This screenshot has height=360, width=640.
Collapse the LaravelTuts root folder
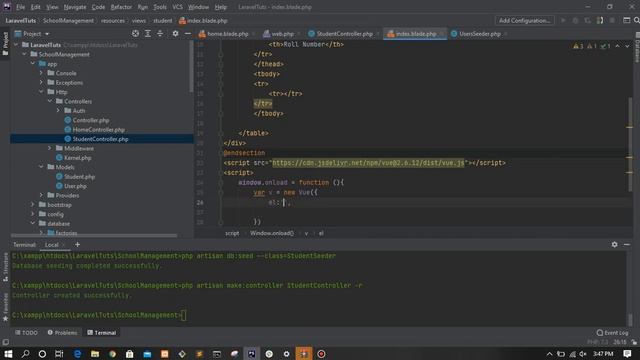pos(16,45)
